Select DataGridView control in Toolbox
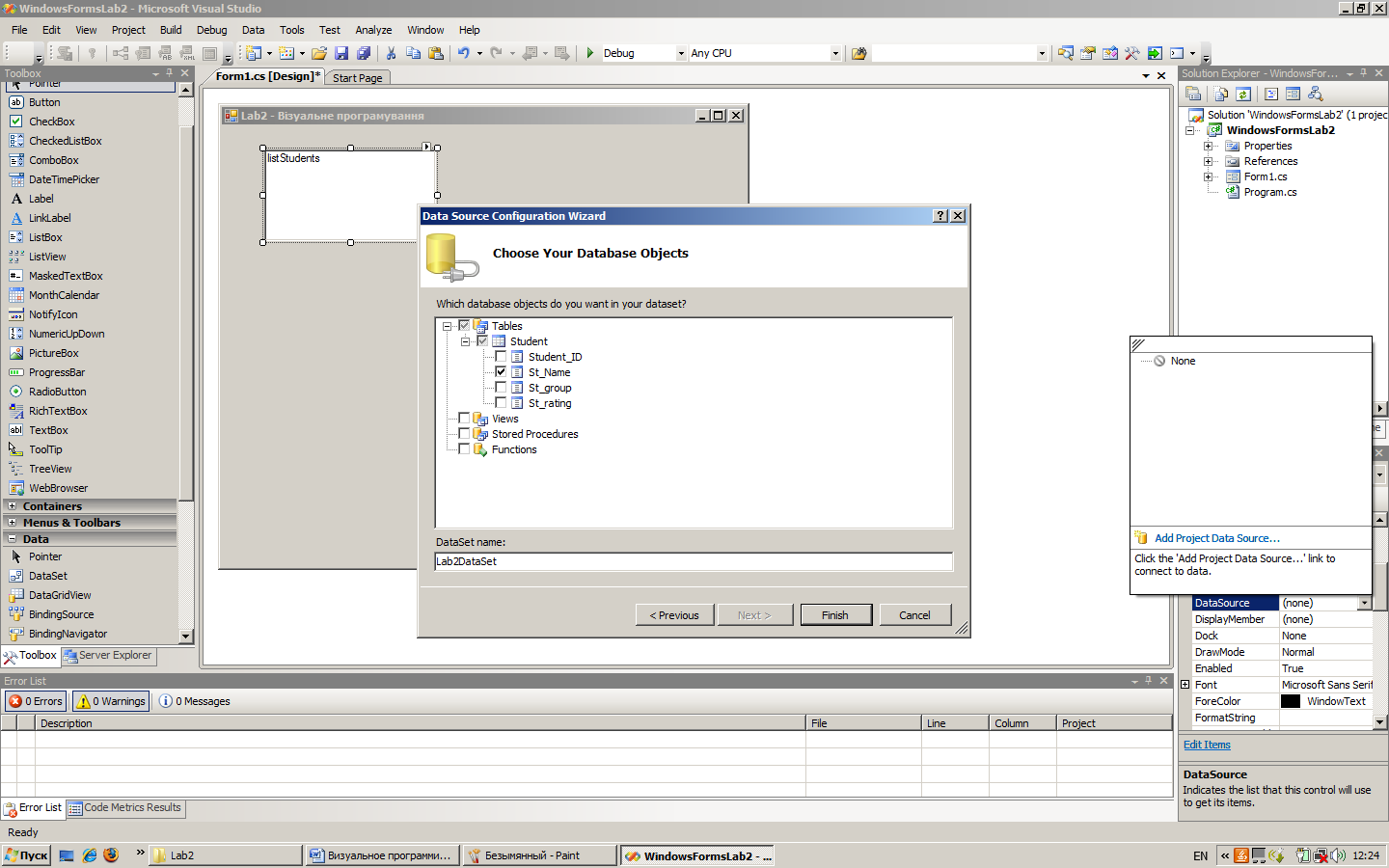Image resolution: width=1389 pixels, height=868 pixels. point(60,595)
